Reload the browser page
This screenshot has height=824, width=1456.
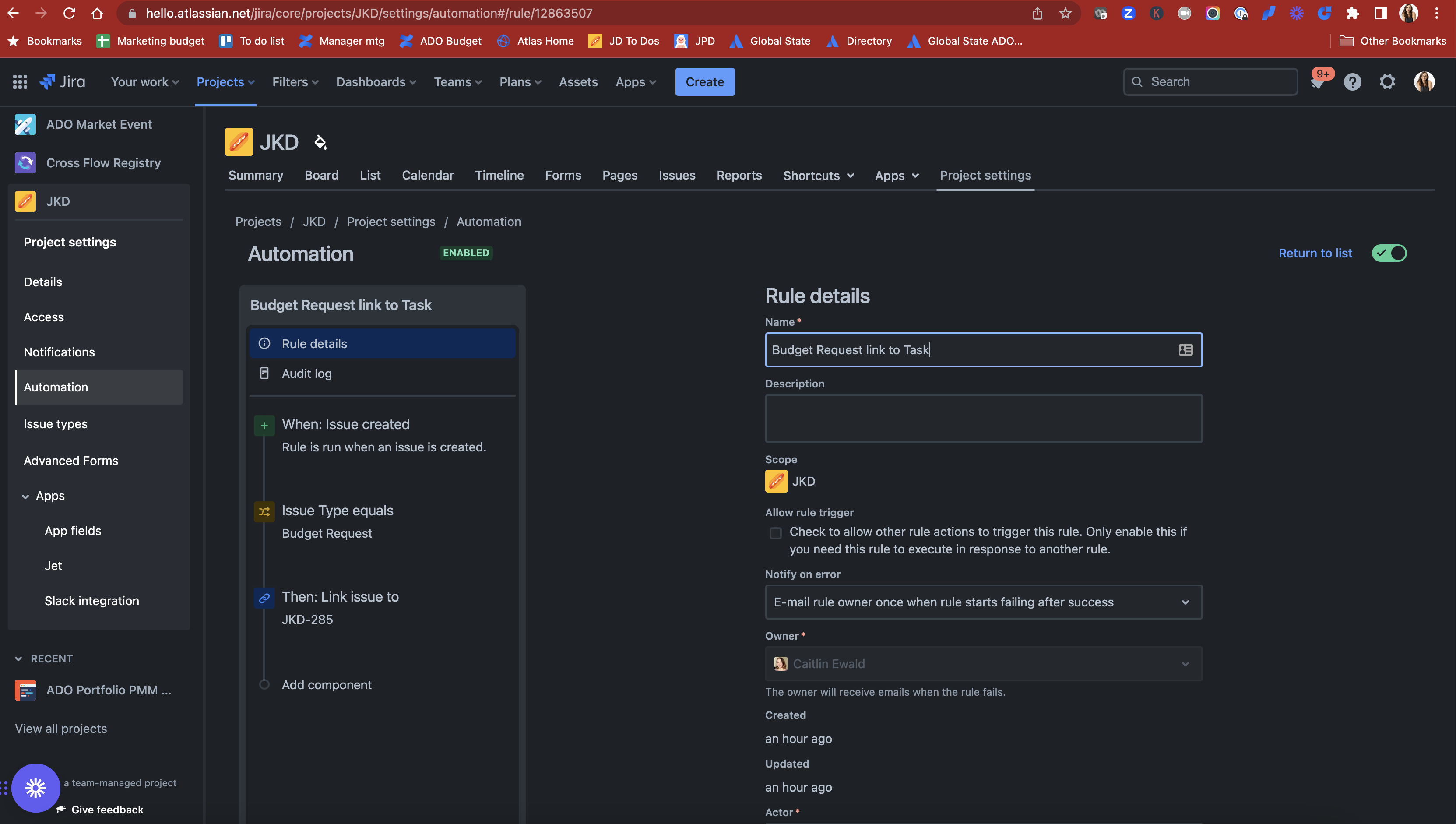pos(69,13)
